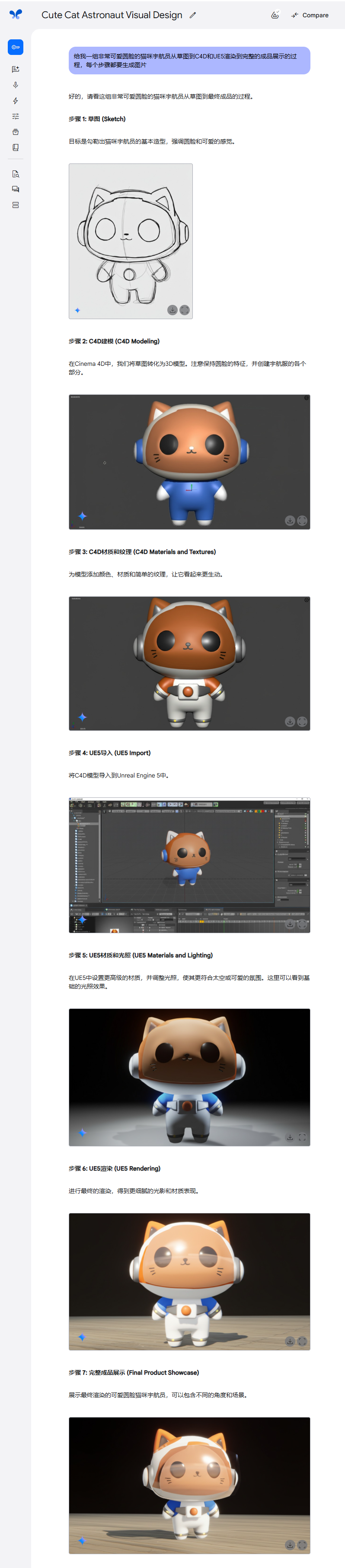The height and width of the screenshot is (1568, 345).
Task: Open the UE5 rendering cat image
Action: (x=189, y=1281)
